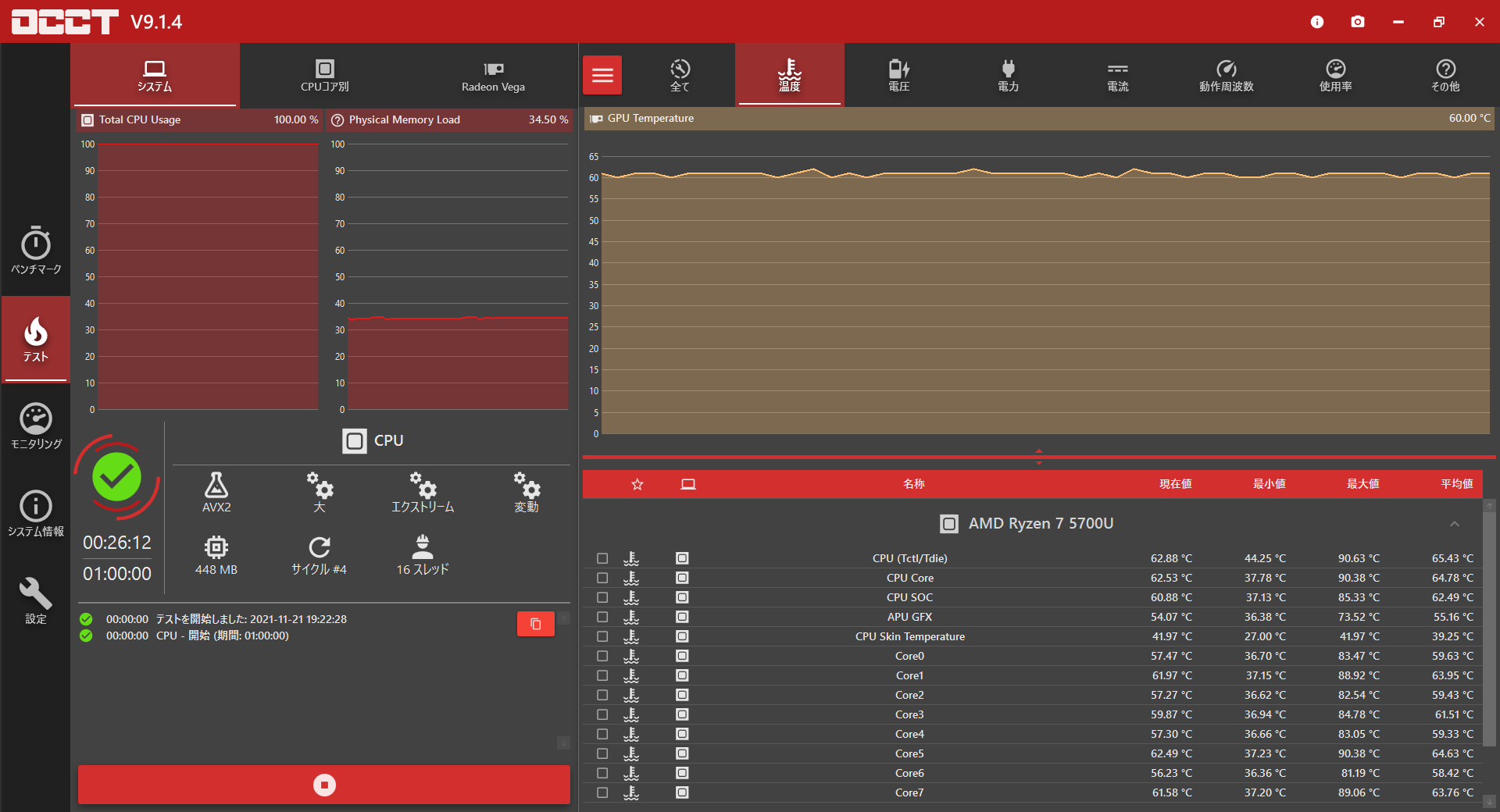Check the Core0 checkbox

(x=602, y=656)
